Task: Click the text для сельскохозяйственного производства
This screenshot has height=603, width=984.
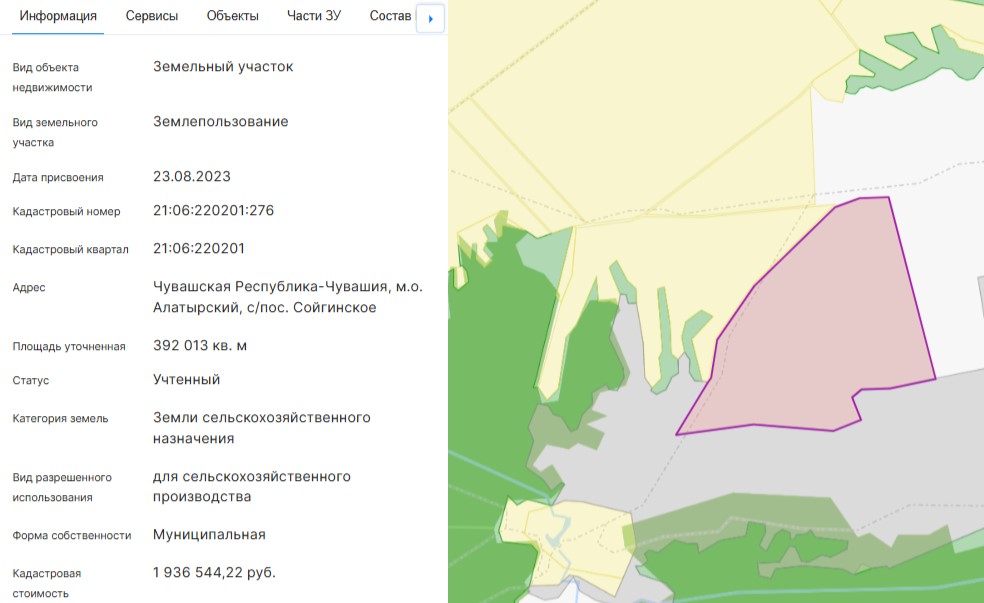Action: [252, 486]
